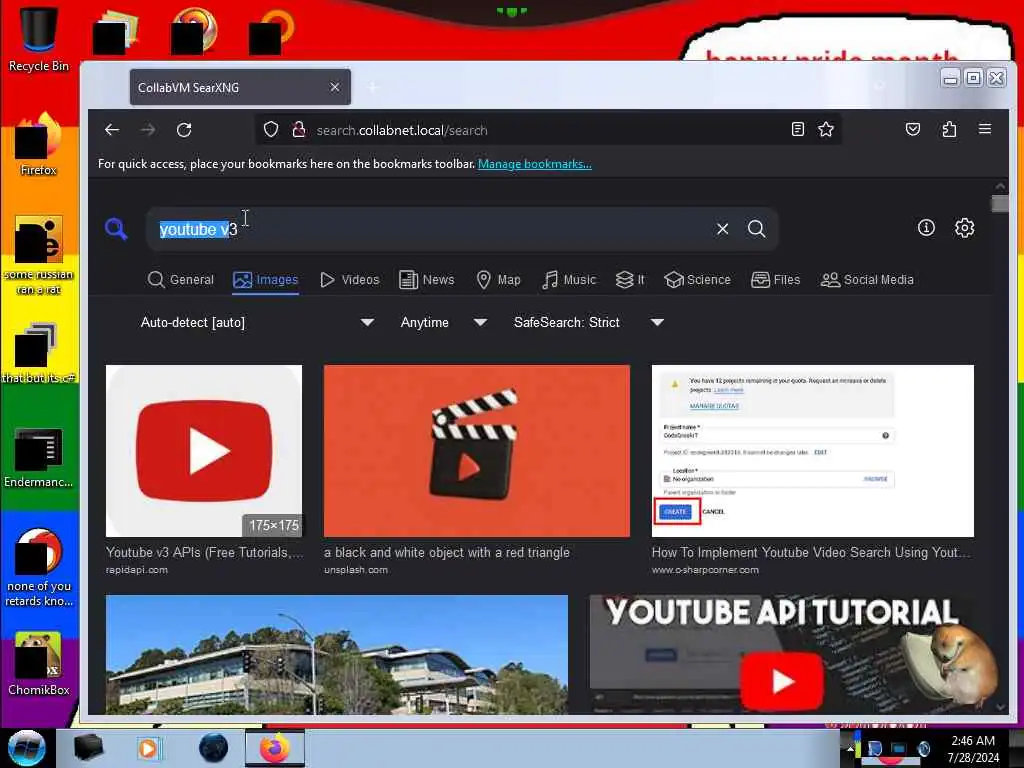Click the scrollbar down arrow
Viewport: 1024px width, 768px height.
click(1000, 707)
